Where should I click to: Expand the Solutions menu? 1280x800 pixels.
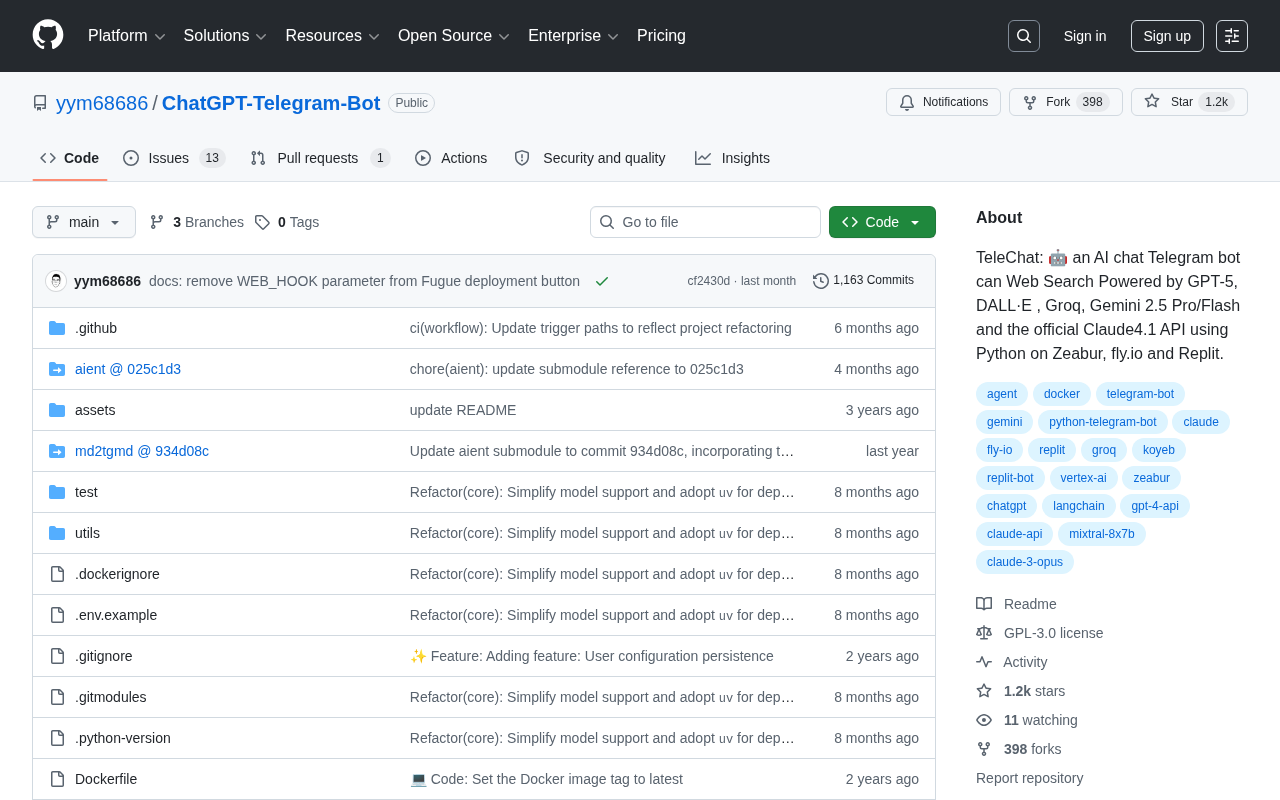[x=226, y=36]
